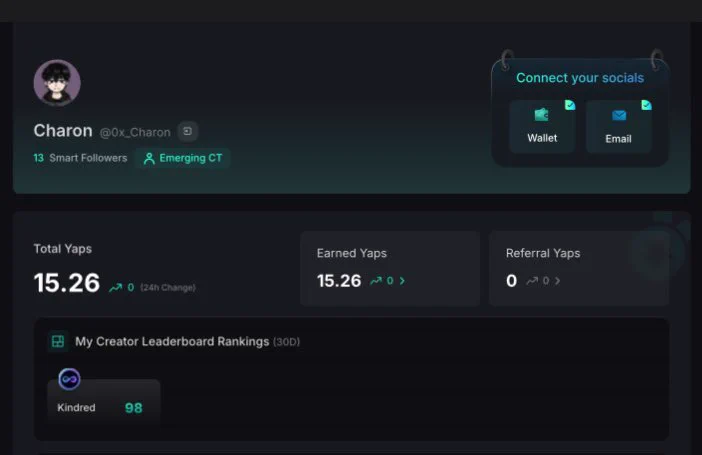
Task: Expand the Earned Yaps chevron arrow
Action: tap(402, 281)
